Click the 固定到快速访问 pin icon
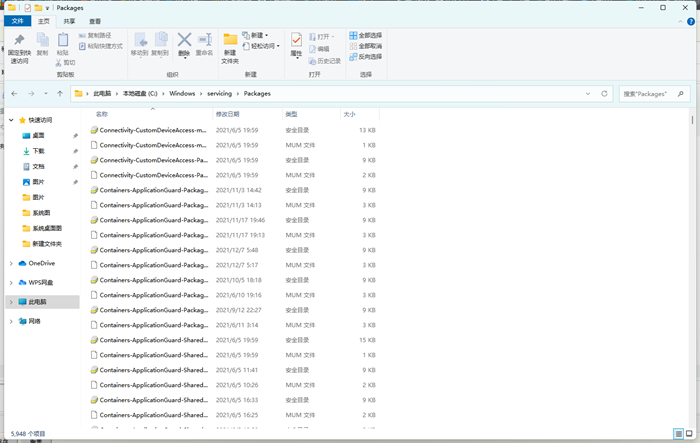This screenshot has height=443, width=700. coord(19,41)
